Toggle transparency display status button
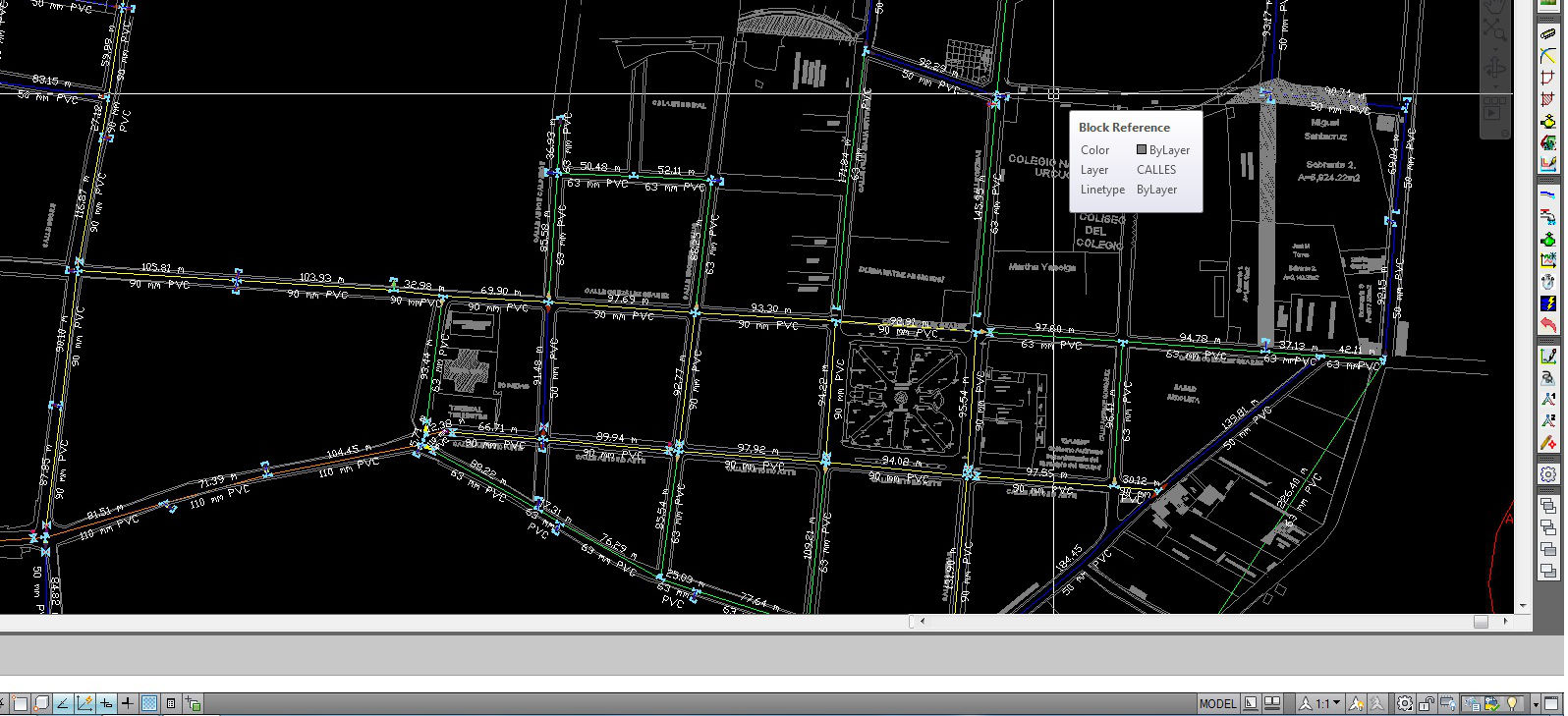The image size is (1568, 716). 149,703
